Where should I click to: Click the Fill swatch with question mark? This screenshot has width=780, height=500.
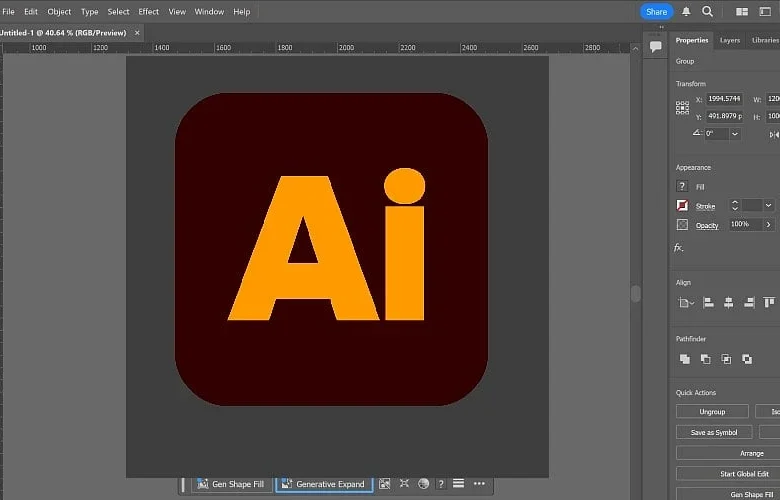682,186
